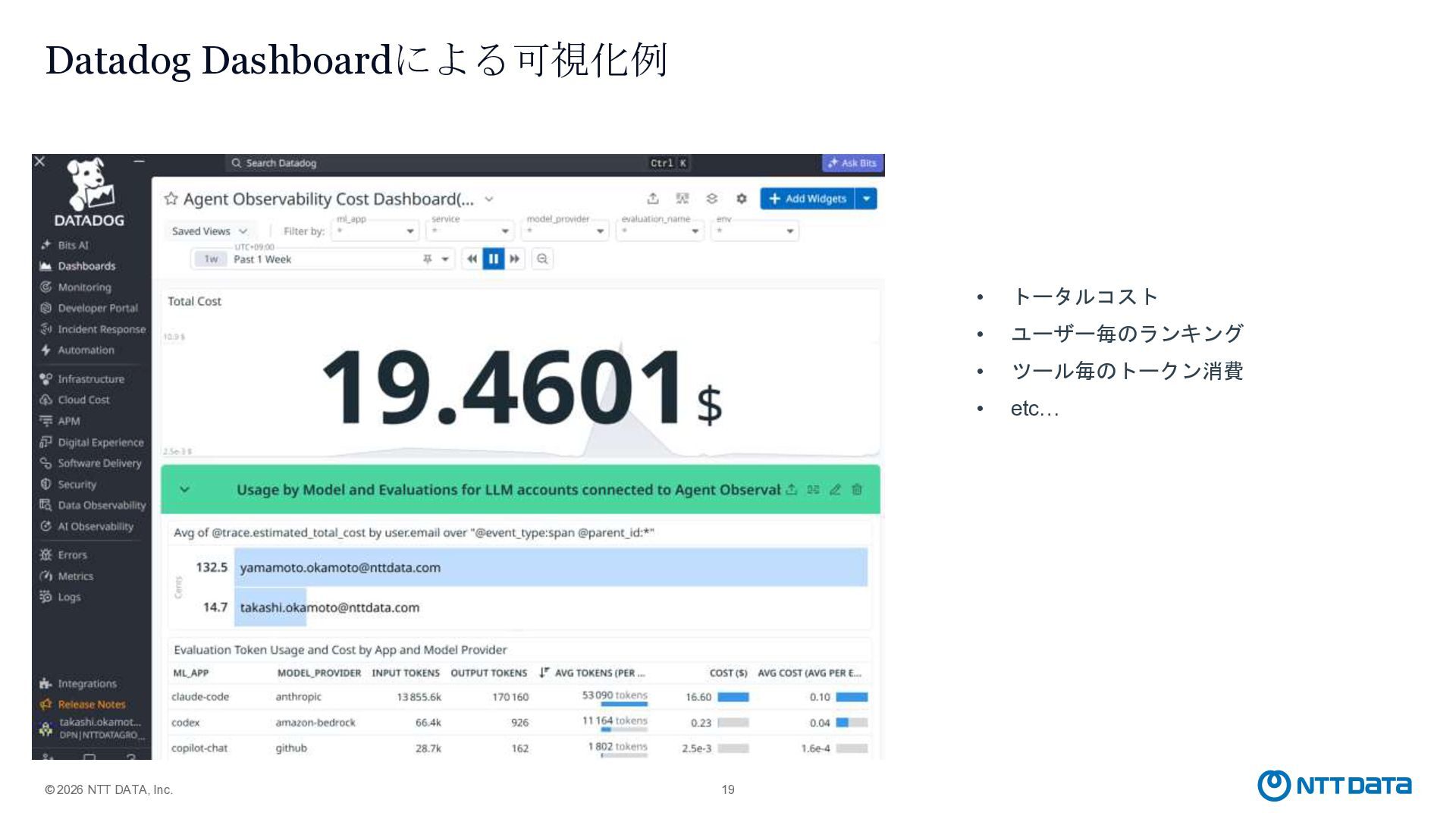Pause the live dashboard refresh
This screenshot has width=1456, height=819.
tap(494, 259)
